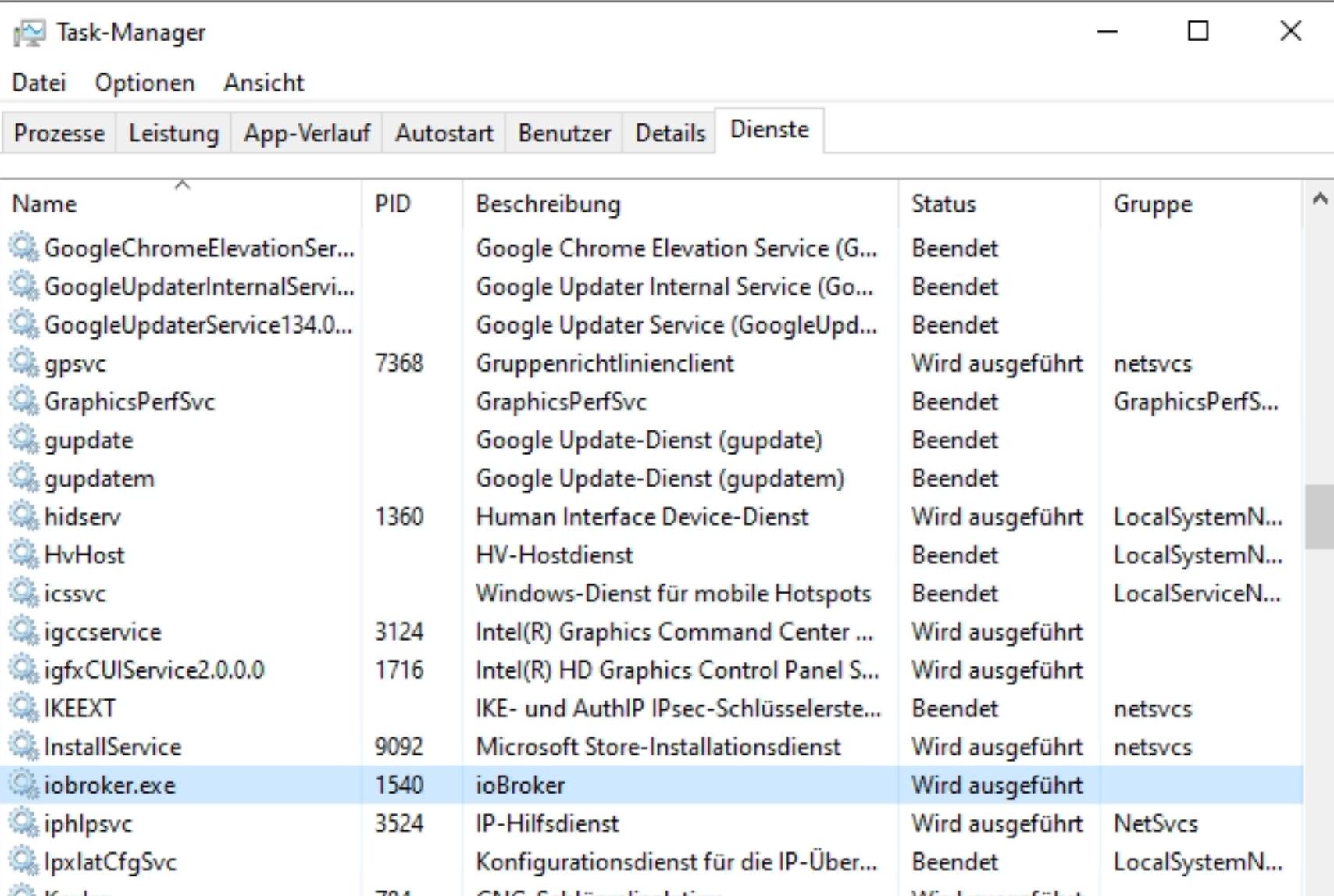Screen dimensions: 1334x896
Task: Switch to the Autostart tab
Action: point(444,133)
